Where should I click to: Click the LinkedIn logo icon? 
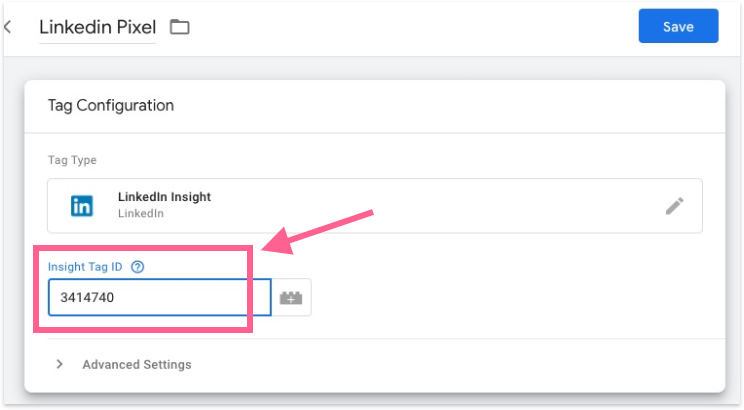point(82,206)
